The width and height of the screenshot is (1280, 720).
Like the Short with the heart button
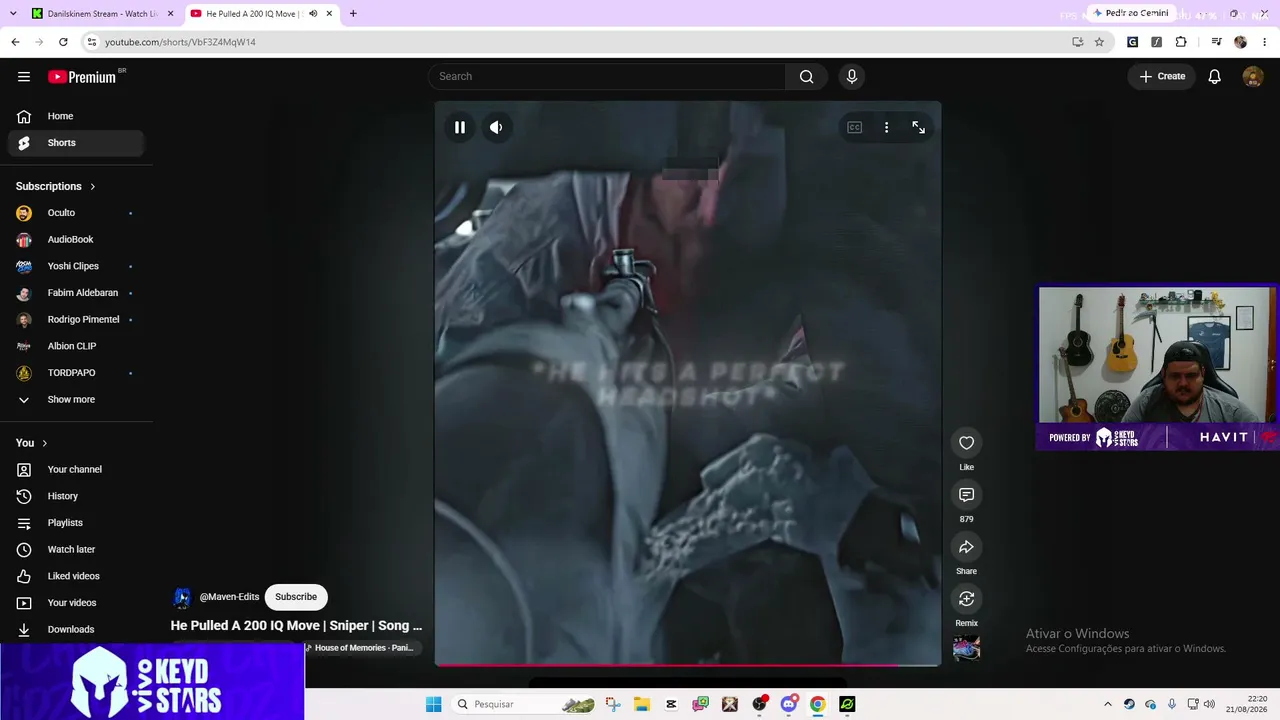pyautogui.click(x=966, y=443)
